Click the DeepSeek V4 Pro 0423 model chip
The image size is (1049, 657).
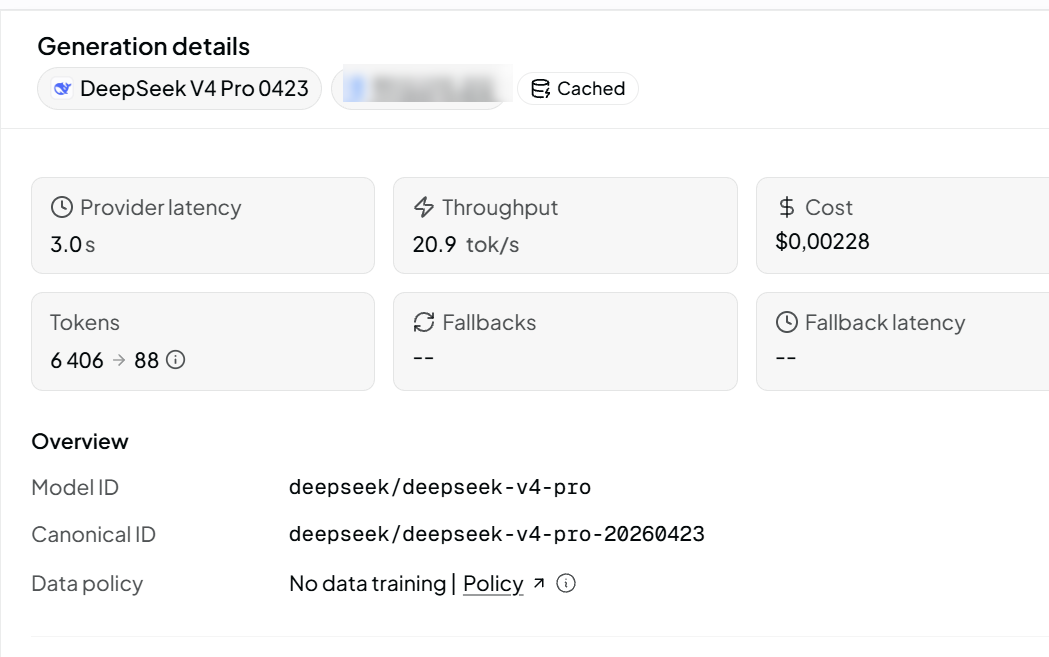click(179, 88)
